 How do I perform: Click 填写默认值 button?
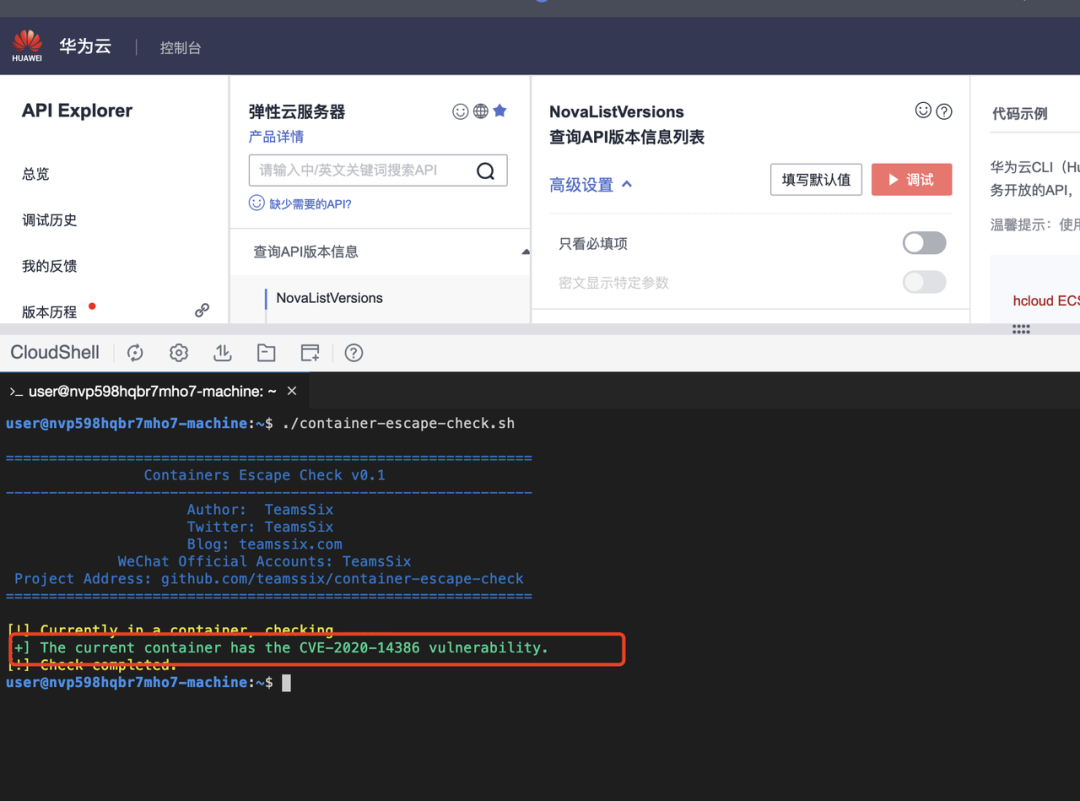(x=816, y=180)
